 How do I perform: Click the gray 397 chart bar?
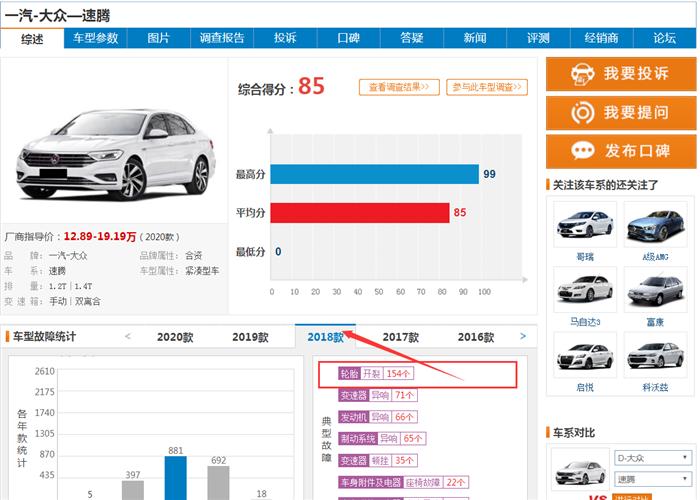(133, 490)
